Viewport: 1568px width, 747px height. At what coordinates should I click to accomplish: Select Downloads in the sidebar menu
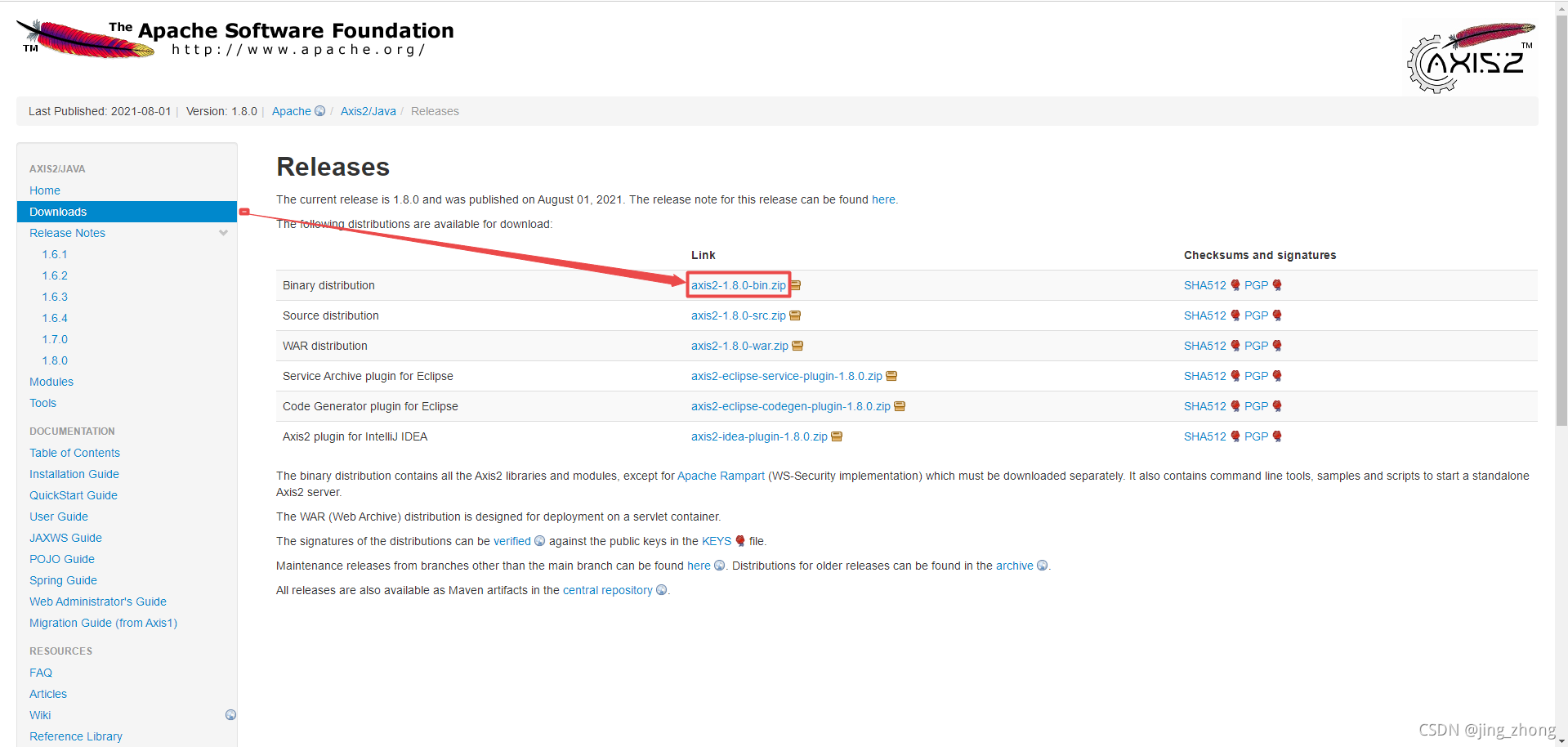pyautogui.click(x=127, y=212)
